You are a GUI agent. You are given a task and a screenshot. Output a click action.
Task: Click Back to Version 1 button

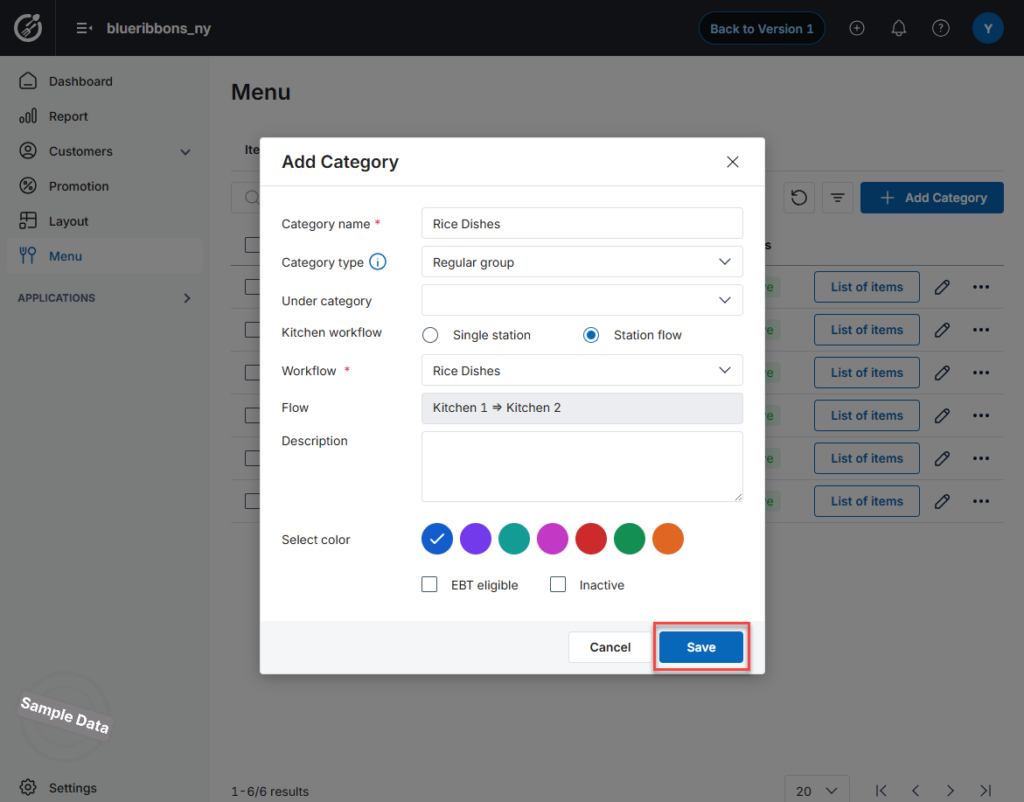[761, 28]
